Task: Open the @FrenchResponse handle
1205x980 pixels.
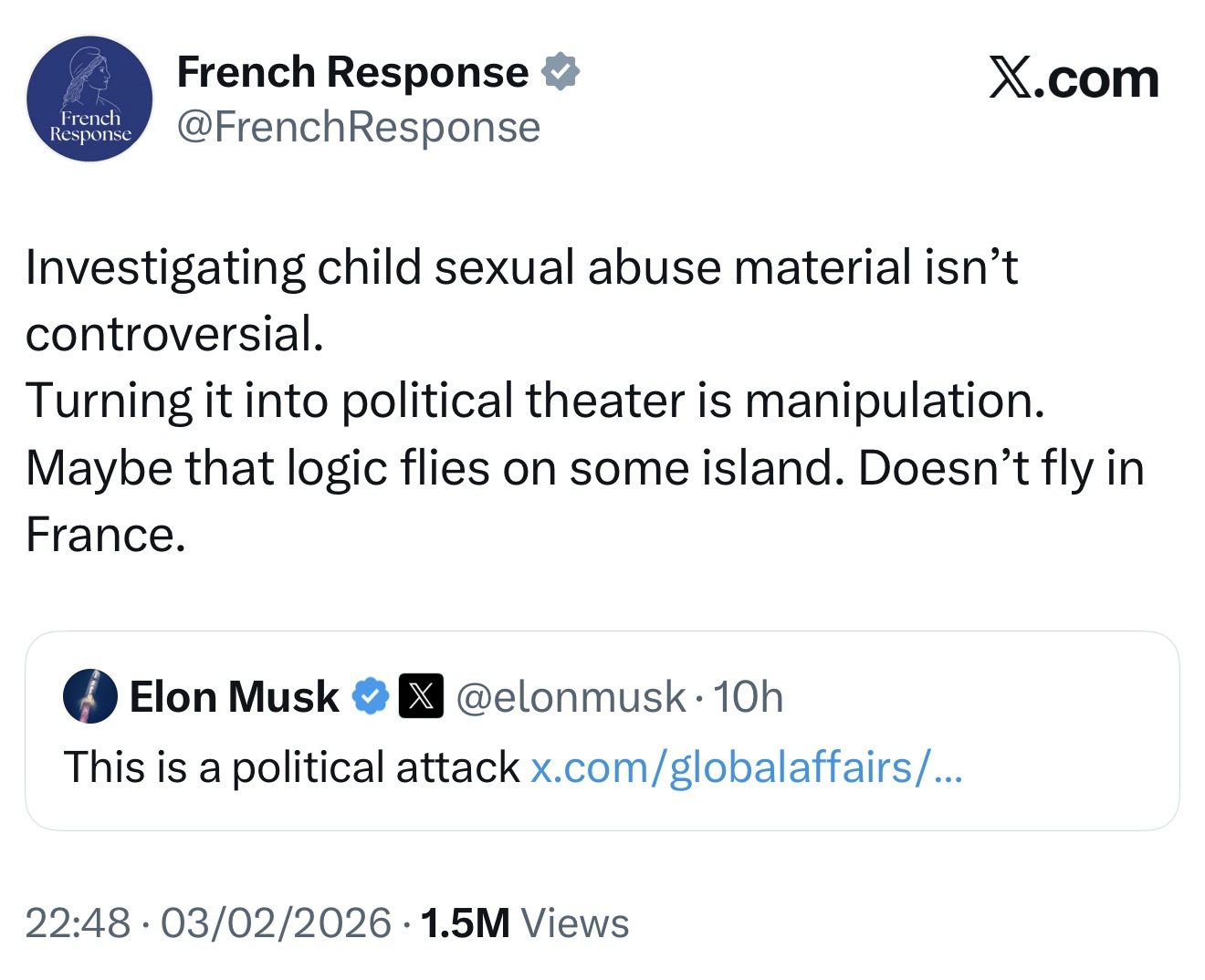Action: [x=358, y=127]
